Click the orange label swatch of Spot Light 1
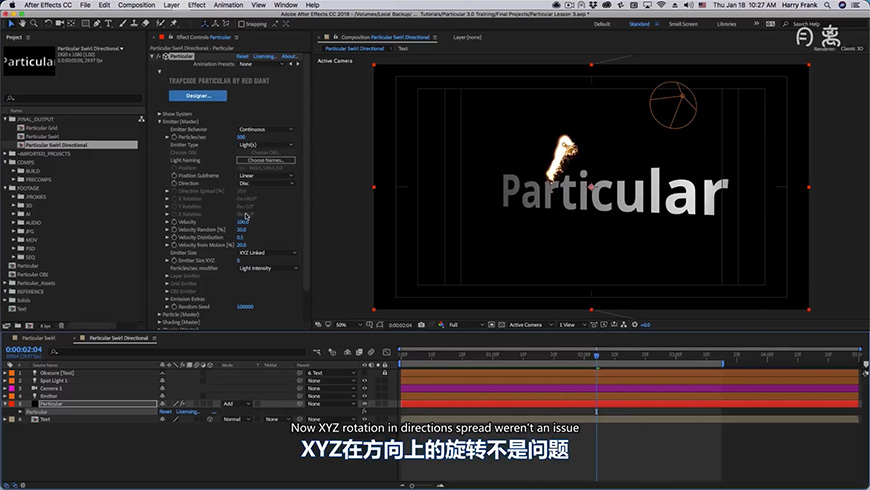The height and width of the screenshot is (490, 870). coord(12,381)
